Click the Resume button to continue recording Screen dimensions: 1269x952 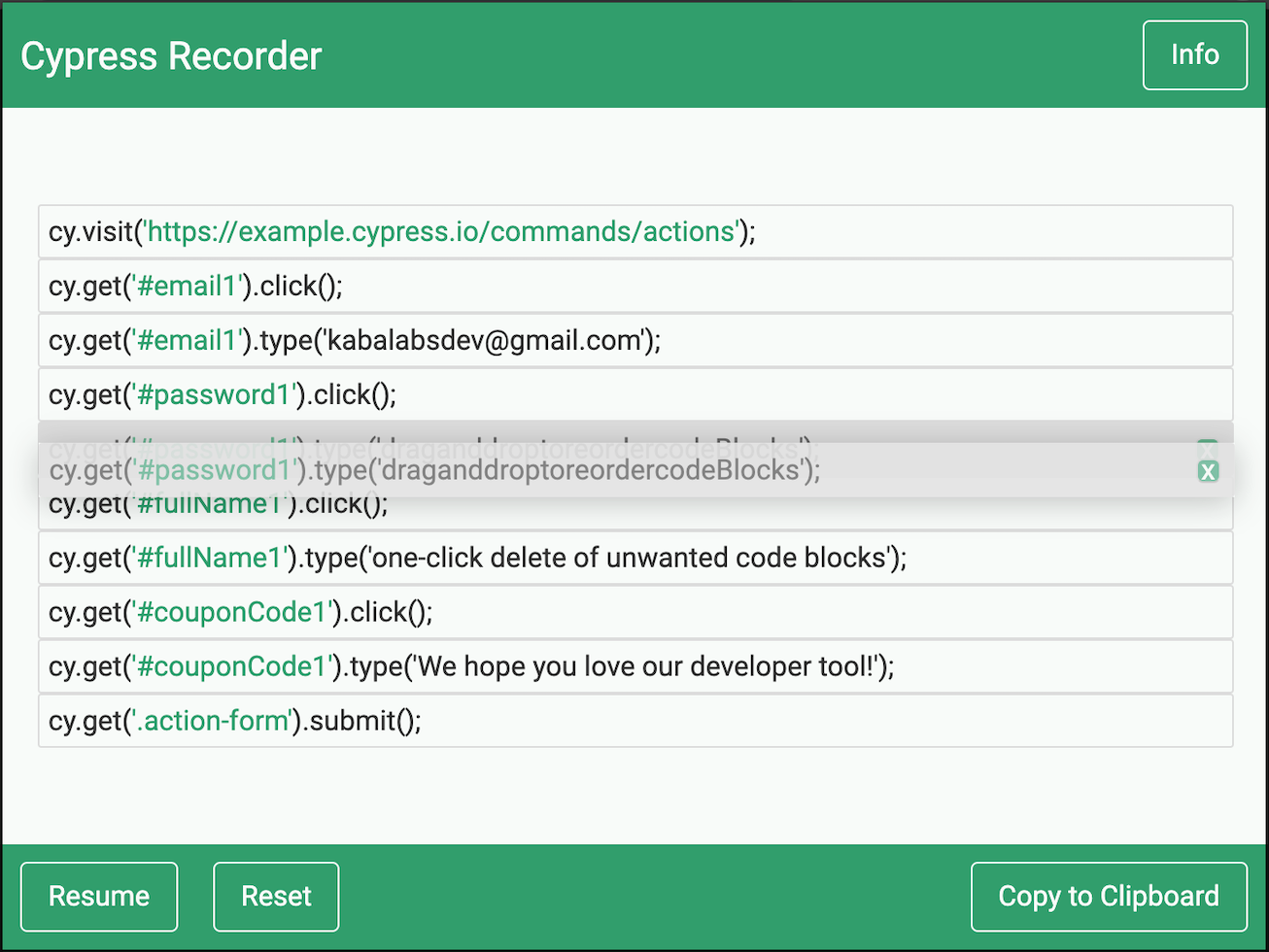point(98,896)
